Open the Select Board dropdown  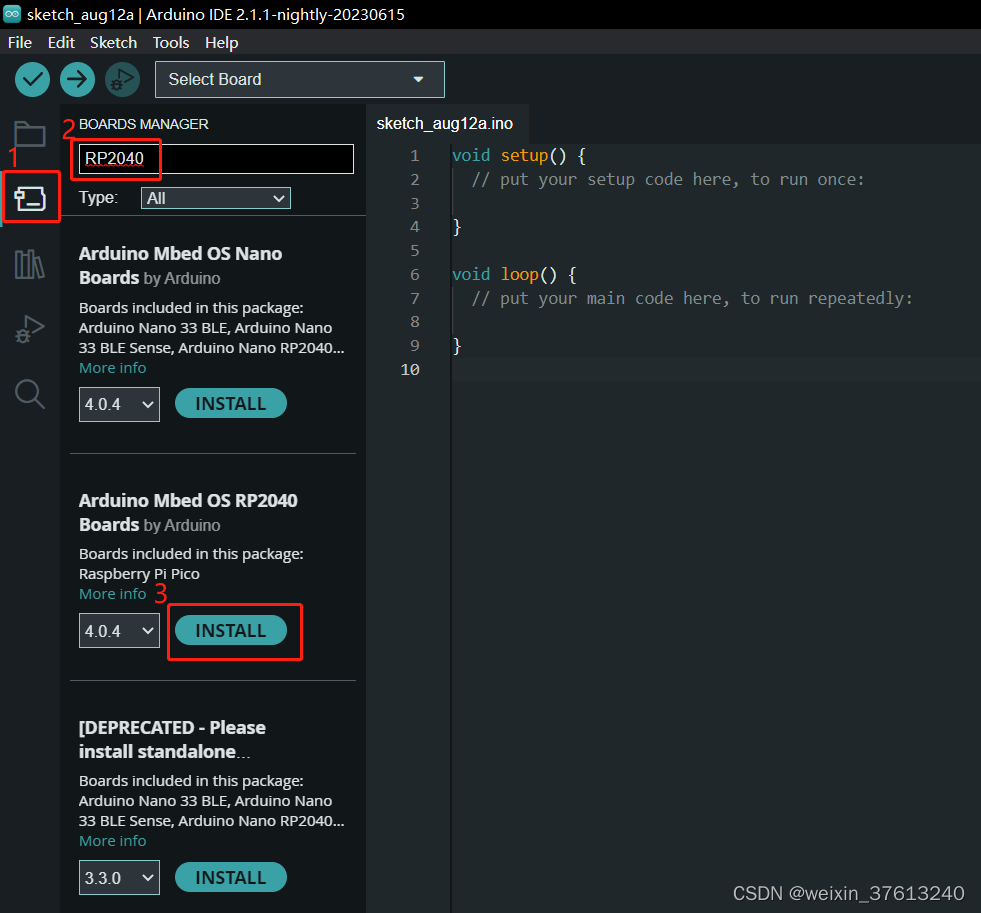click(299, 79)
